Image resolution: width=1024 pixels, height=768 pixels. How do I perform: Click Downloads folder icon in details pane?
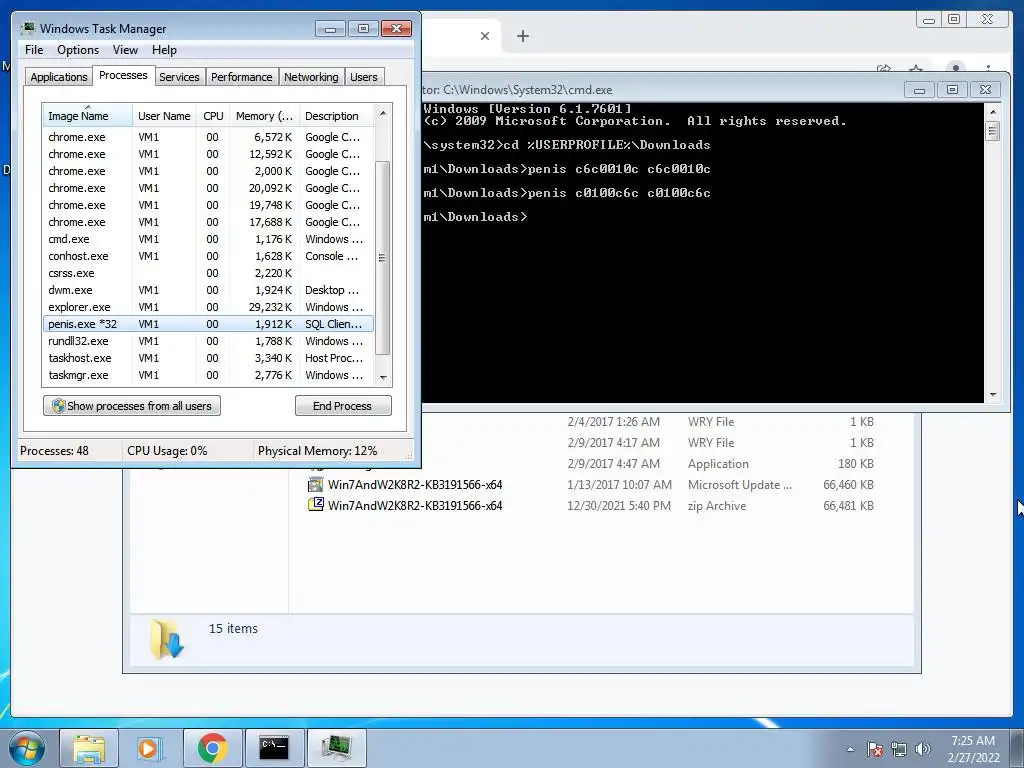[166, 639]
